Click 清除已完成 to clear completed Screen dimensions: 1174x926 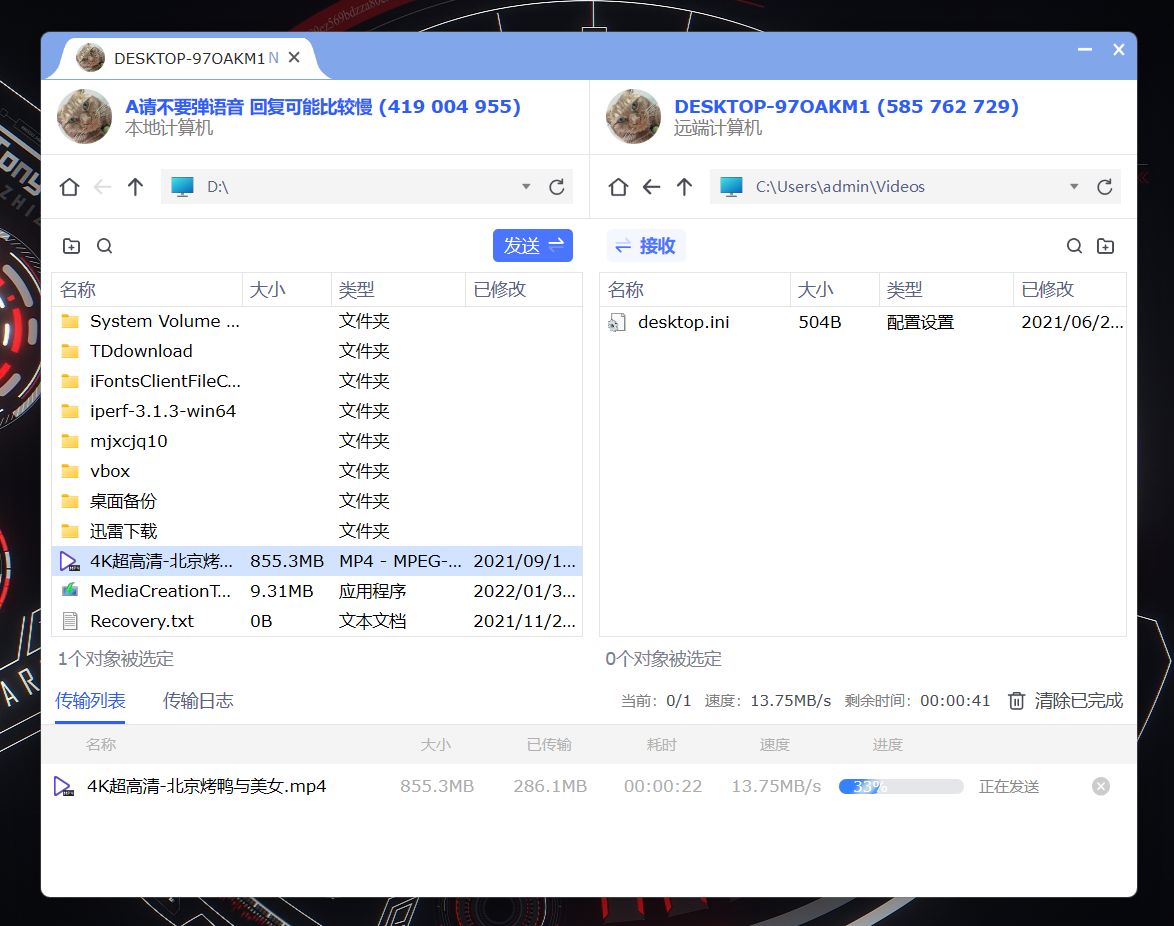pos(1065,701)
